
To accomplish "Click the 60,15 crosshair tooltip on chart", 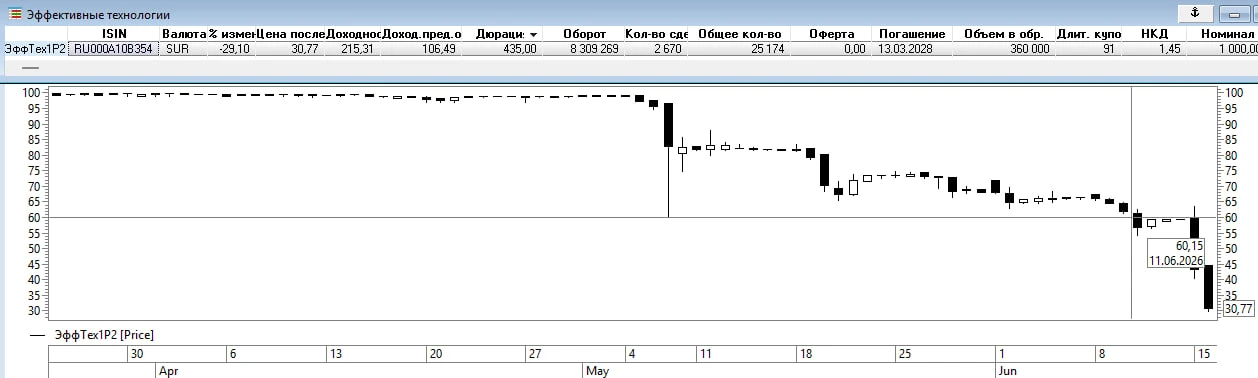I will pyautogui.click(x=1176, y=253).
